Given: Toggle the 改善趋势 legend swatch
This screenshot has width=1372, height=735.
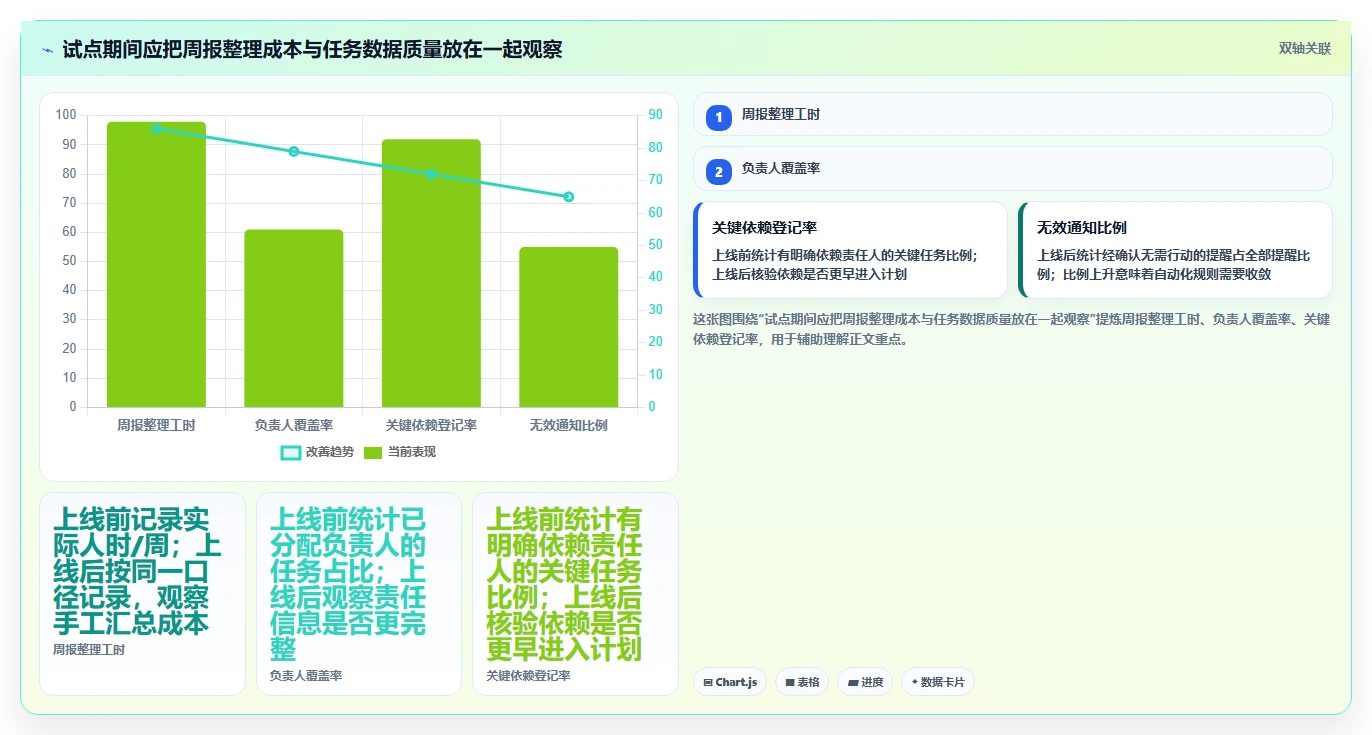Looking at the screenshot, I should point(291,452).
